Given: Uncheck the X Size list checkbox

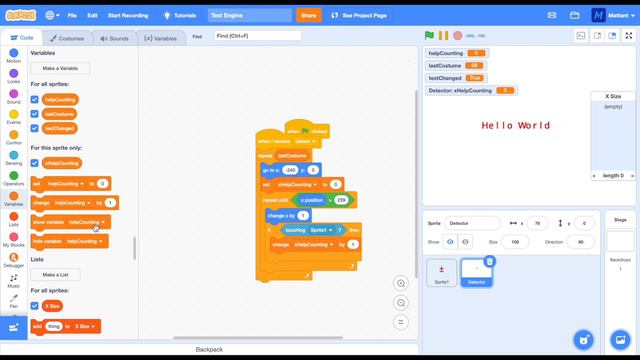Looking at the screenshot, I should click(34, 306).
